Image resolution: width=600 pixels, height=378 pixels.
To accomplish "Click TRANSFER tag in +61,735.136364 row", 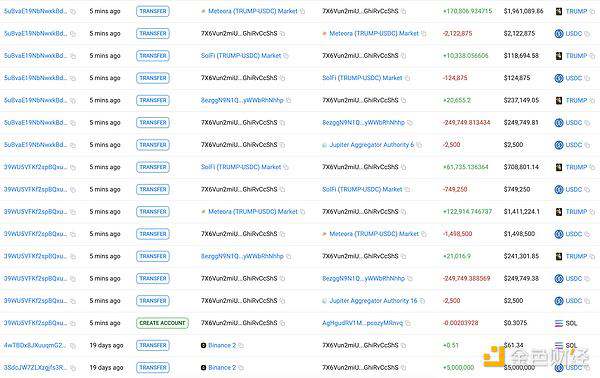I will point(153,167).
